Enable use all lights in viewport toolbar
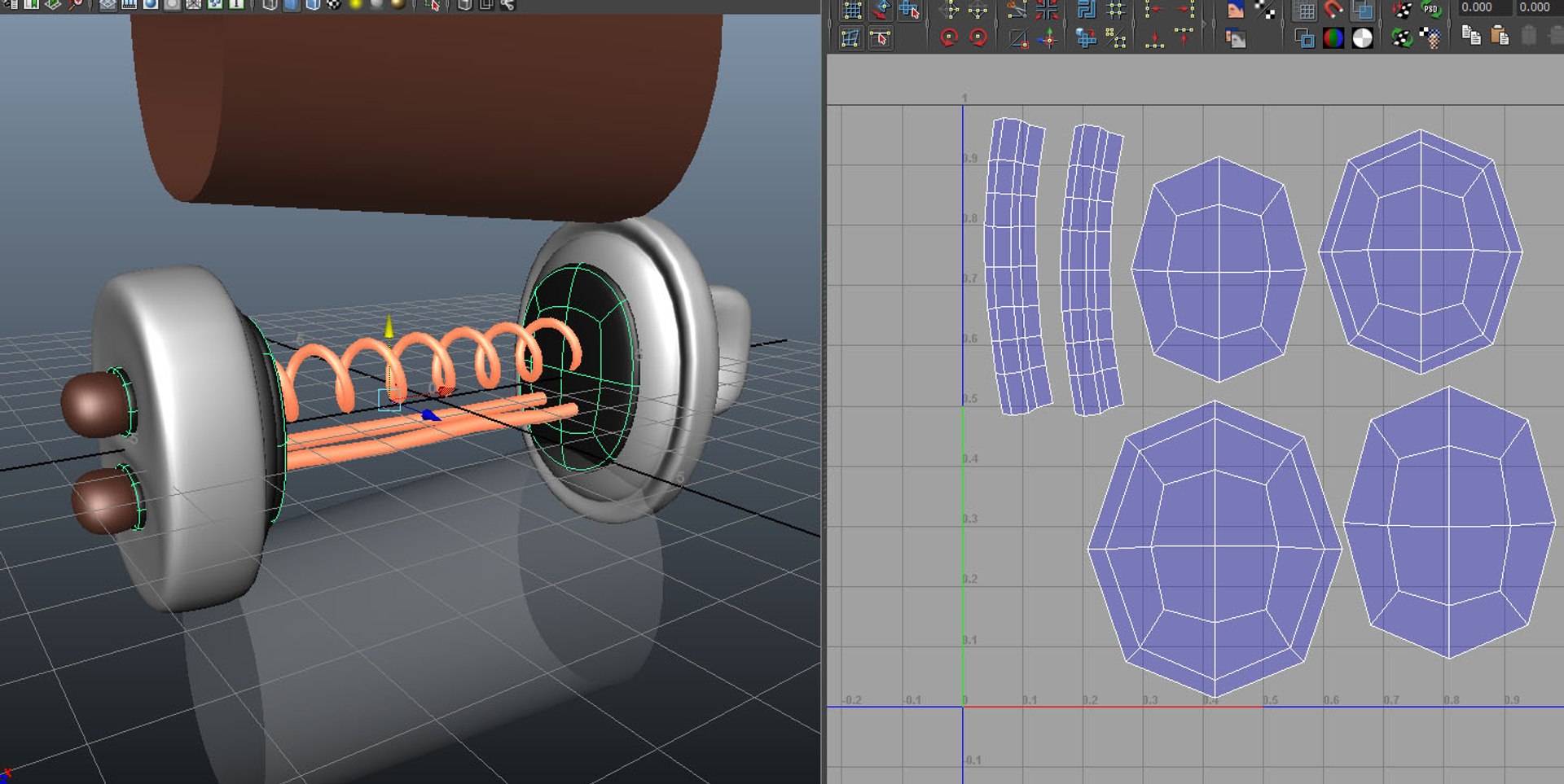This screenshot has width=1564, height=784. [x=355, y=5]
